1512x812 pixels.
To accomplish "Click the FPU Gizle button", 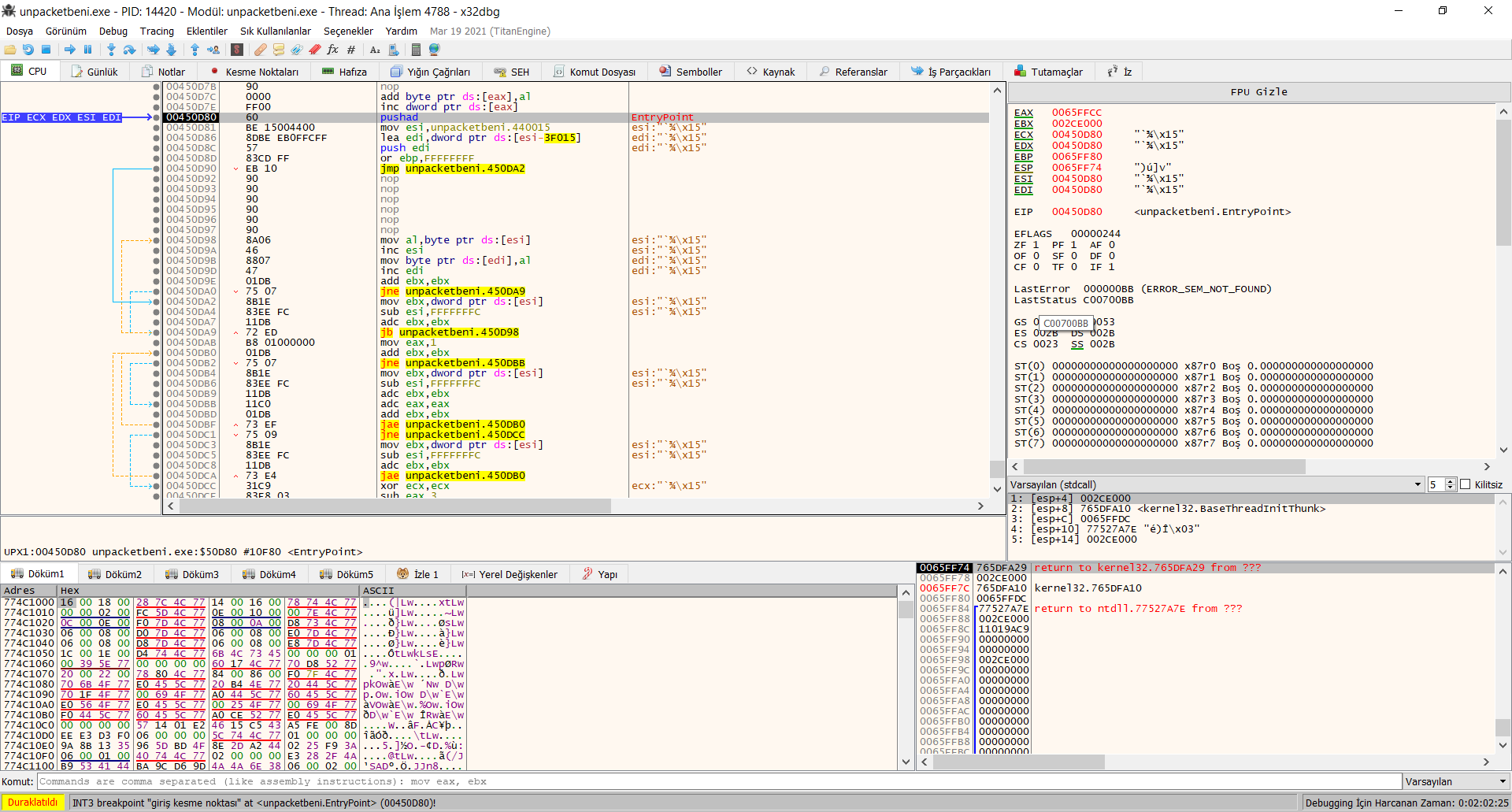I will click(x=1258, y=92).
